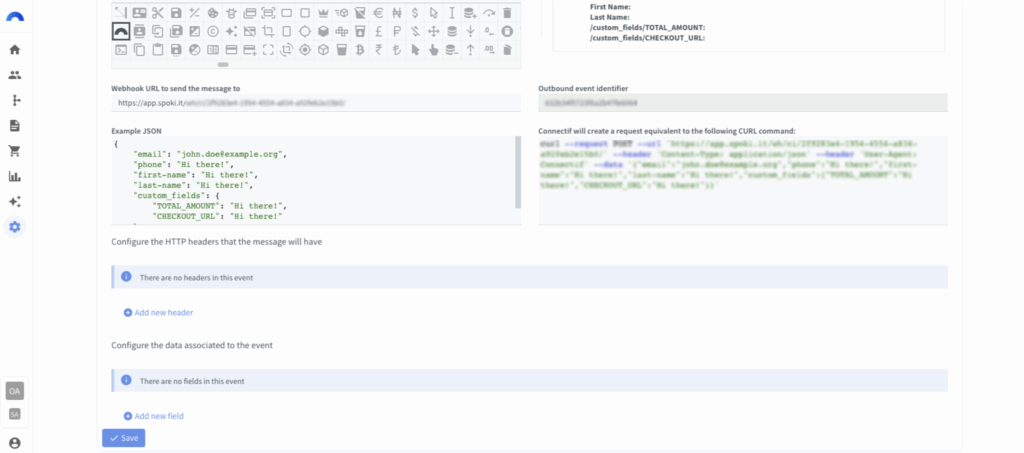Pick the dollar sign icon
The width and height of the screenshot is (1024, 453).
point(414,13)
